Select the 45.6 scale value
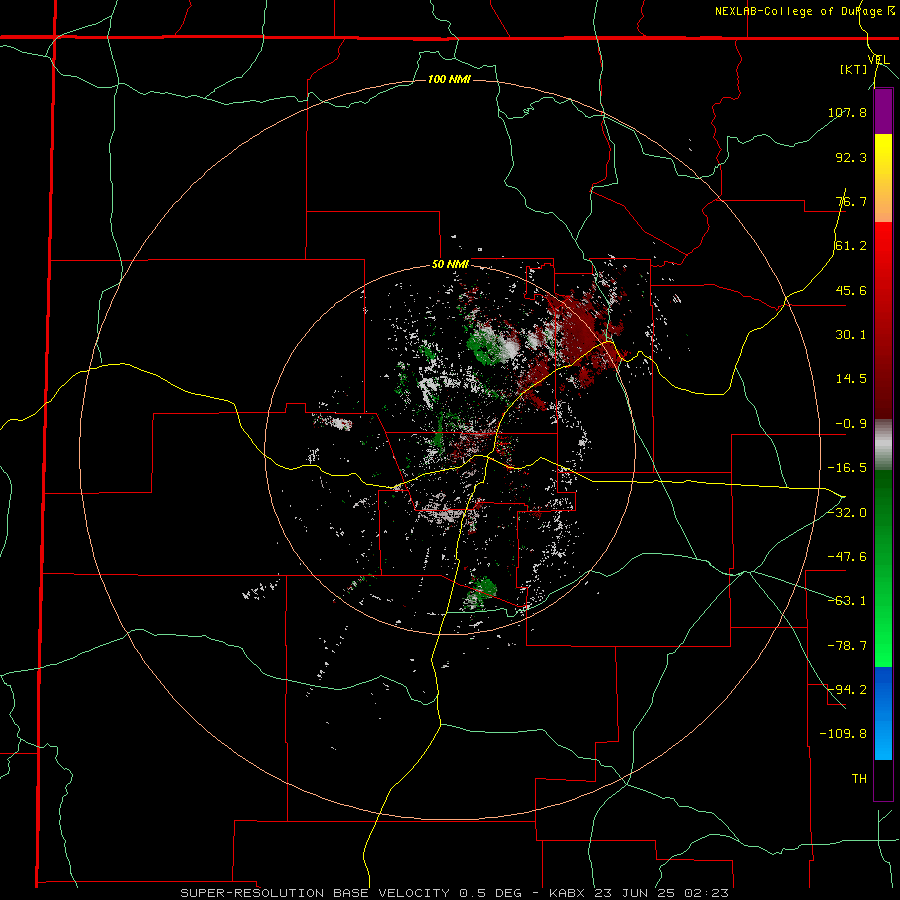Screen dimensions: 900x900 coord(851,290)
